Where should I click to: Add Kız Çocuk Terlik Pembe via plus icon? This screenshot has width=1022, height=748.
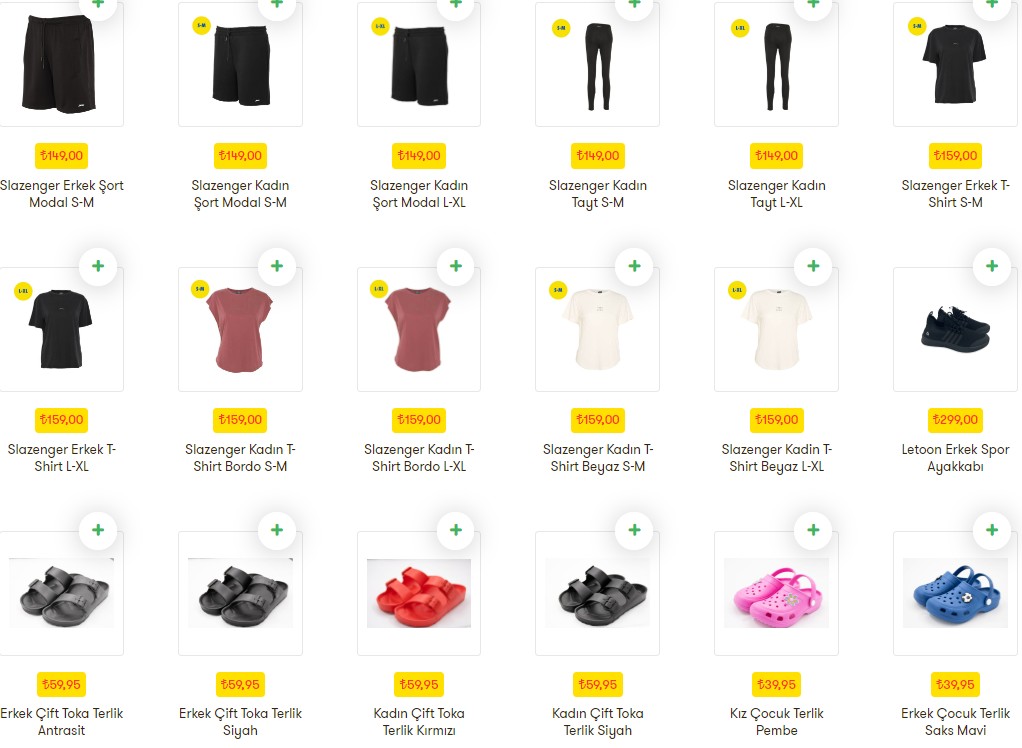(813, 530)
